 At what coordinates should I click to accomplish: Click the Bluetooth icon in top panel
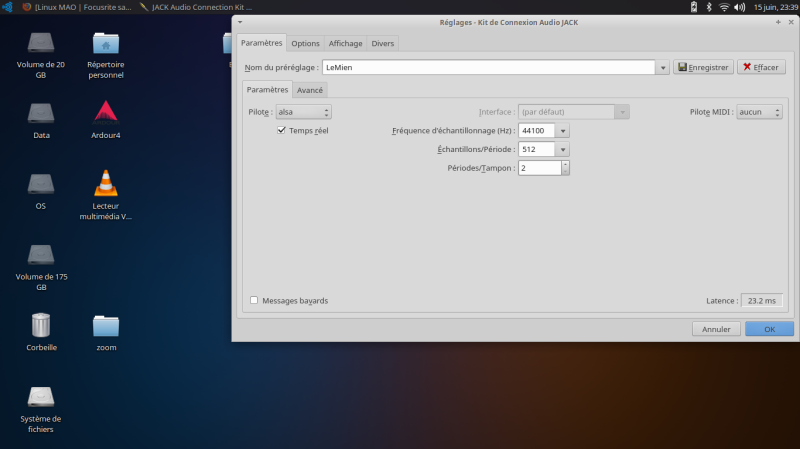708,7
